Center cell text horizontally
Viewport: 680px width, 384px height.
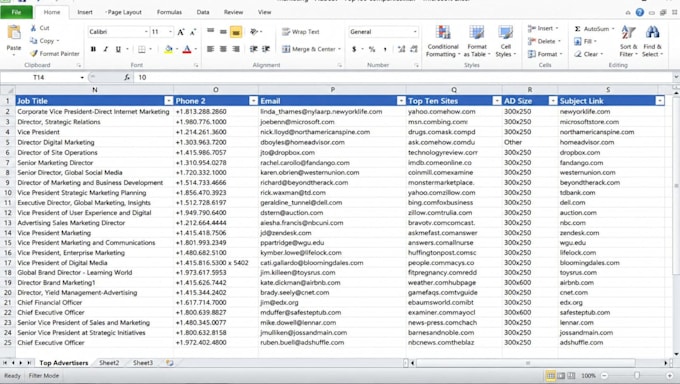(223, 49)
